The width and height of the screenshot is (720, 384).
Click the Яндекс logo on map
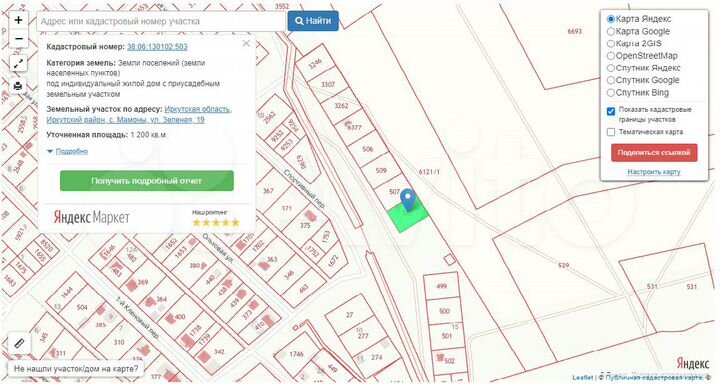tap(692, 364)
